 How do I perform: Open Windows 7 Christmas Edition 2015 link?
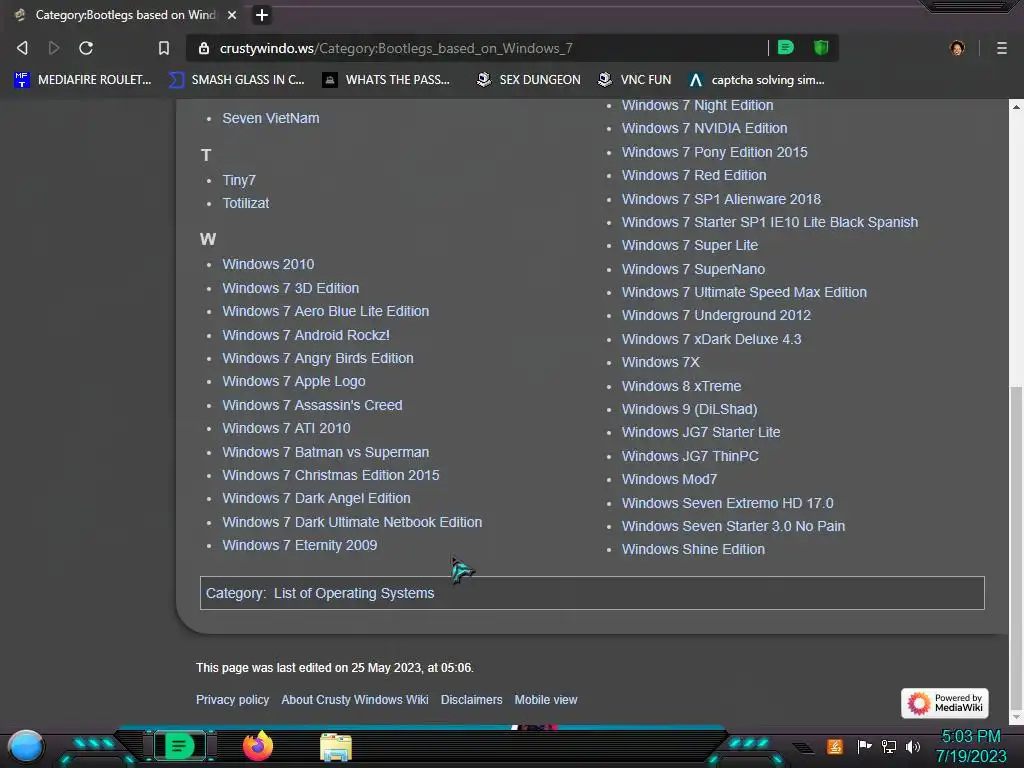(x=330, y=475)
